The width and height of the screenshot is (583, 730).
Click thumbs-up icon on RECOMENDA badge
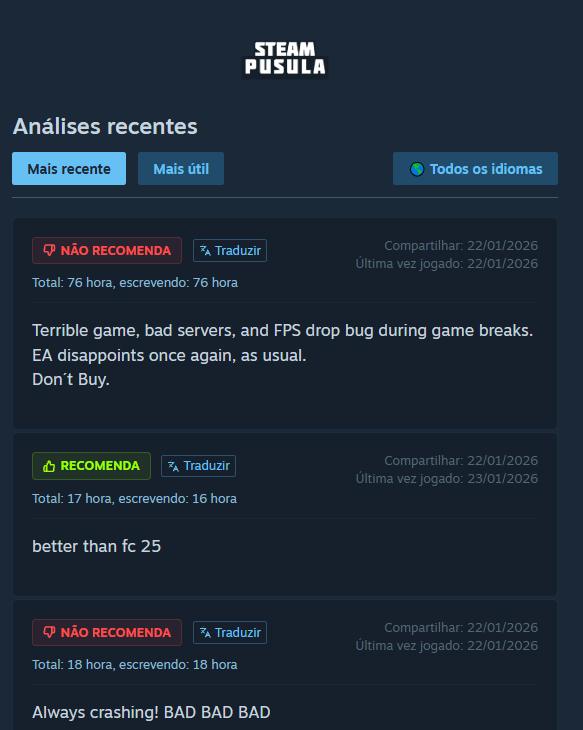click(49, 466)
